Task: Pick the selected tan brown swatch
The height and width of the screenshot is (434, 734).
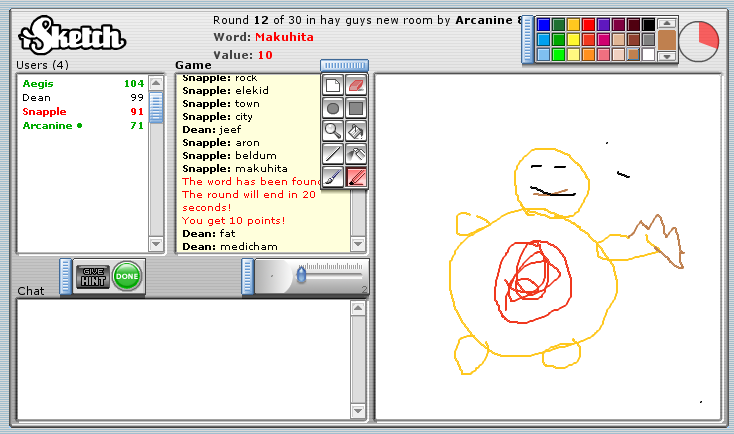Action: (x=633, y=55)
